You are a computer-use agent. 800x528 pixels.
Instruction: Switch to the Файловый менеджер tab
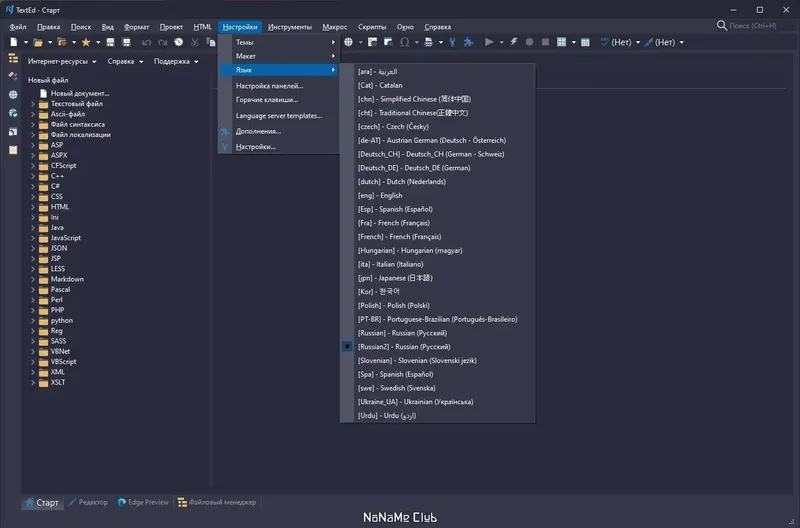pos(217,502)
